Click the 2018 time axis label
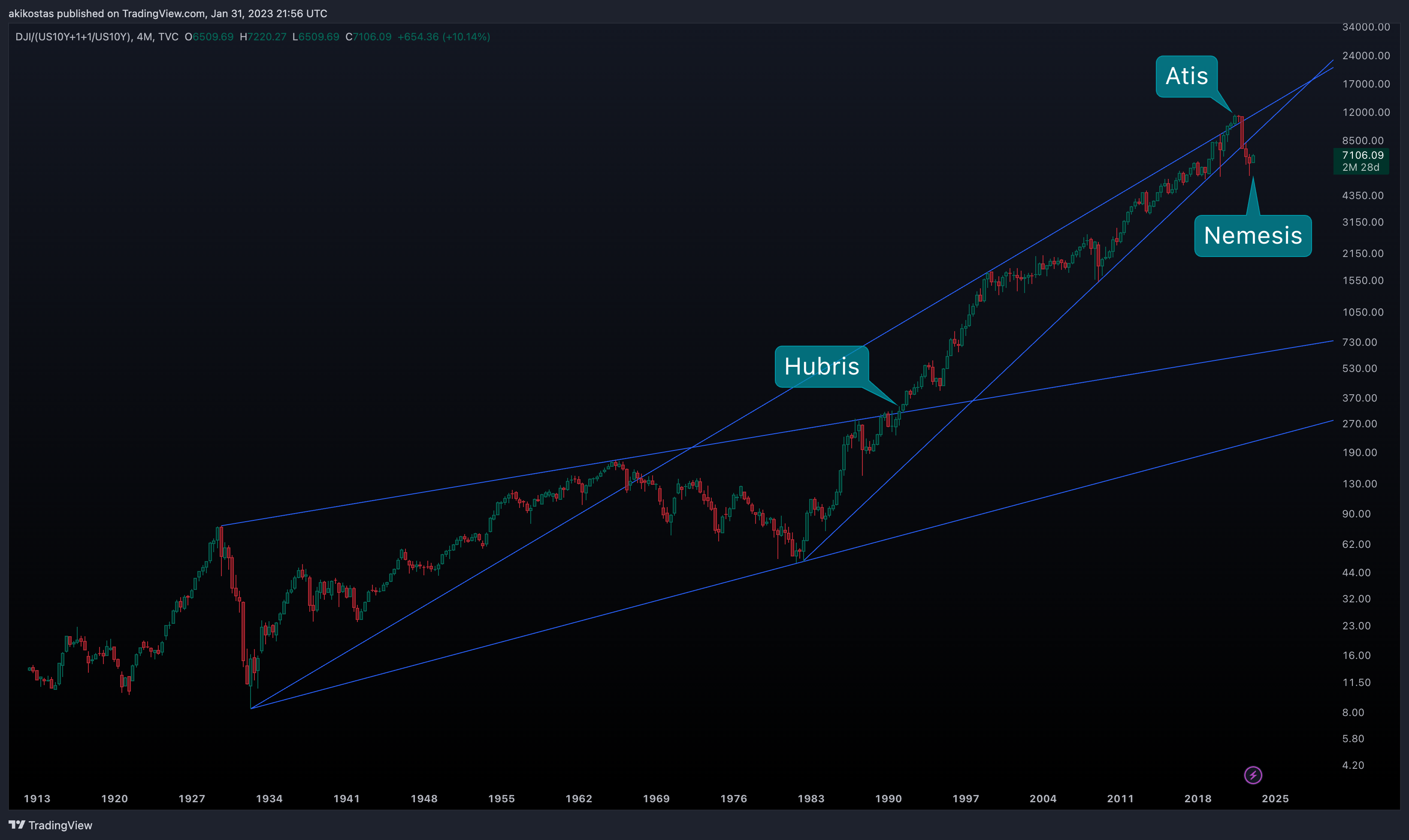 [x=1198, y=799]
